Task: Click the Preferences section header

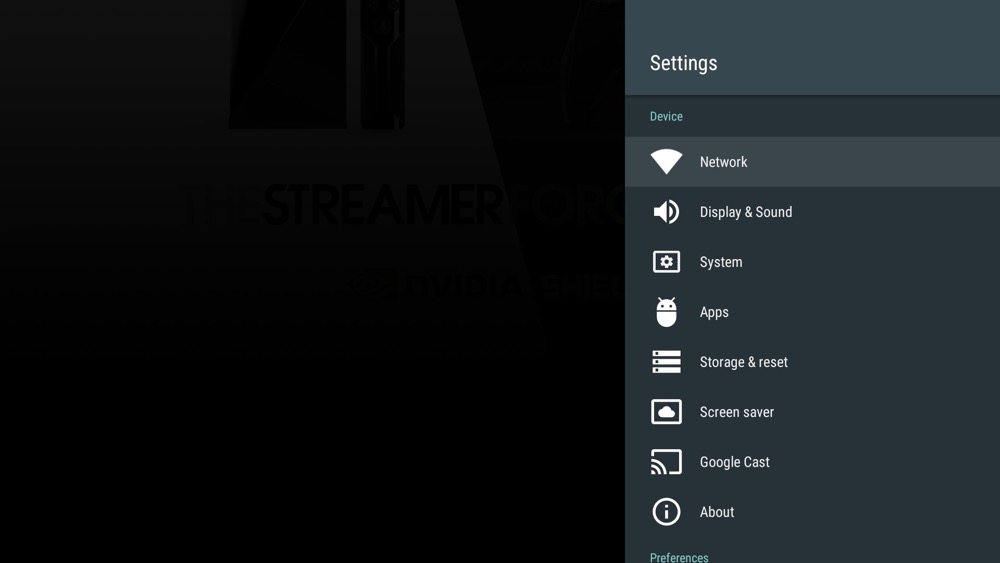Action: (x=679, y=557)
